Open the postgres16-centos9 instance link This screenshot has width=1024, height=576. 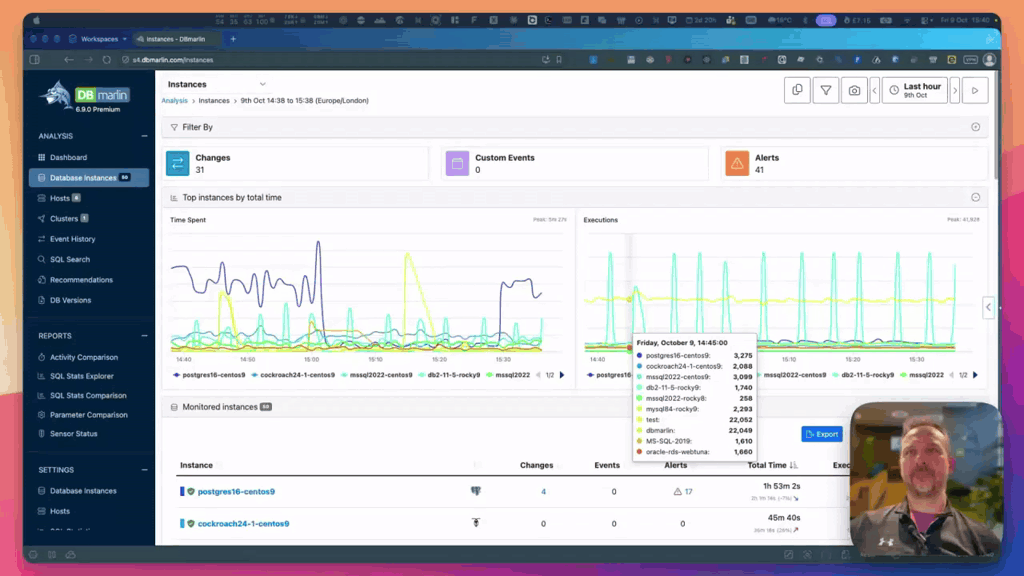coord(236,492)
